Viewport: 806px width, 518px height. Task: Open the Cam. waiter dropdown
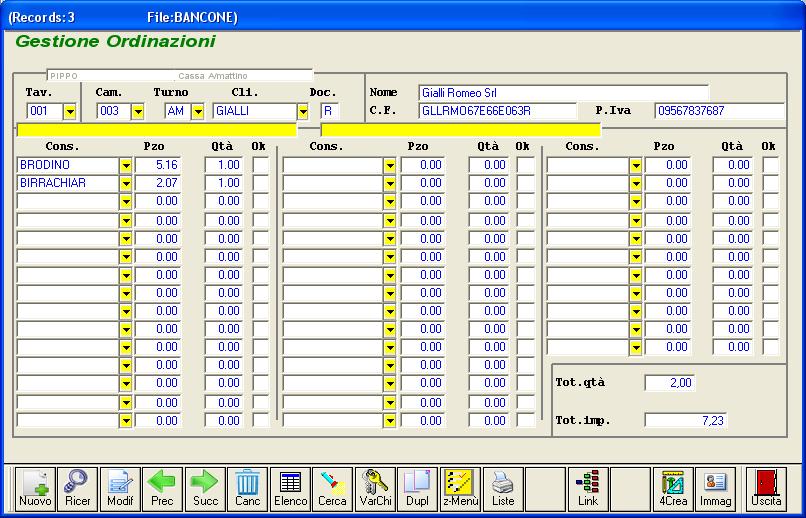coord(137,112)
